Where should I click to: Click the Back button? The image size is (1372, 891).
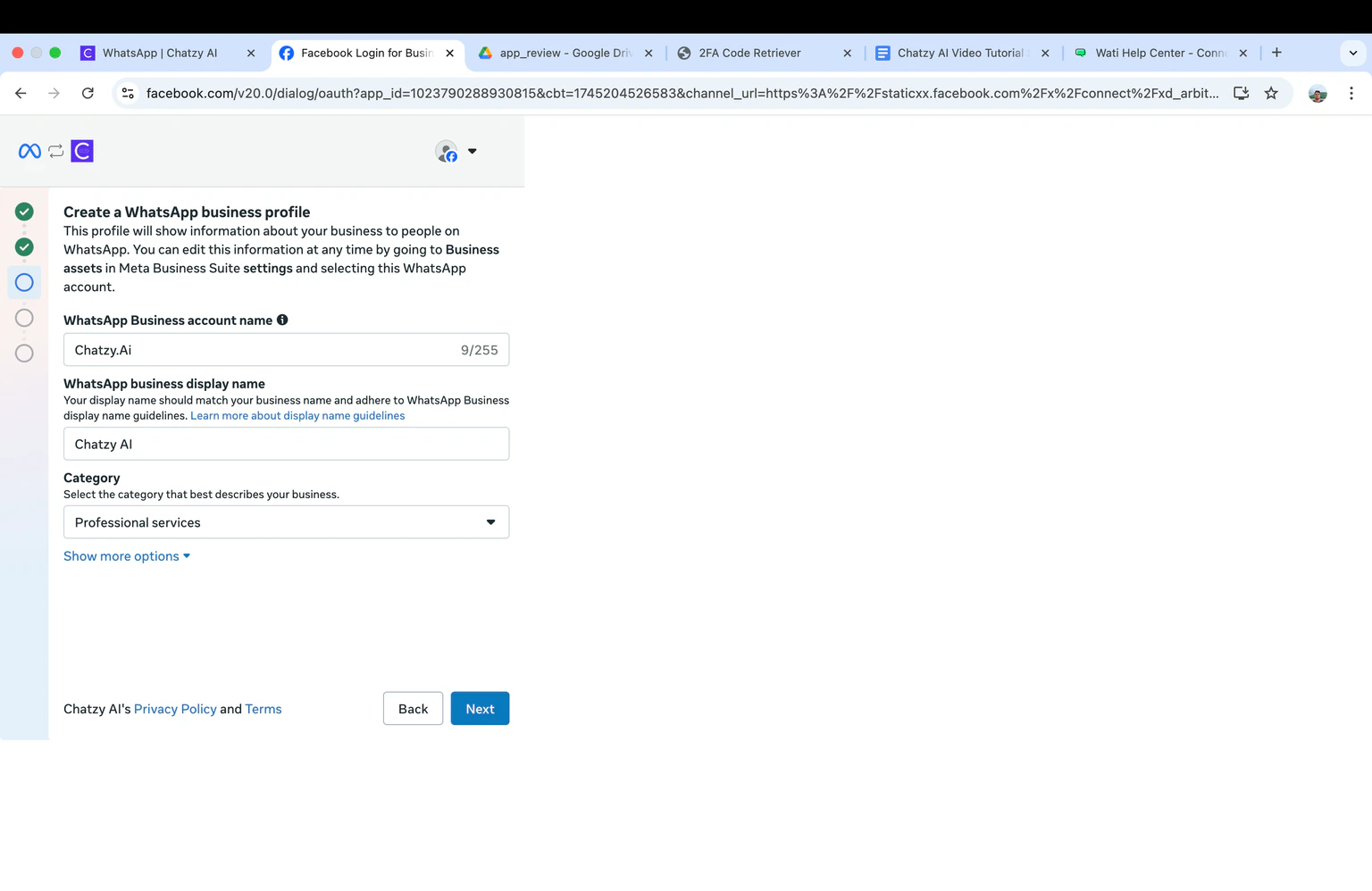pos(413,709)
